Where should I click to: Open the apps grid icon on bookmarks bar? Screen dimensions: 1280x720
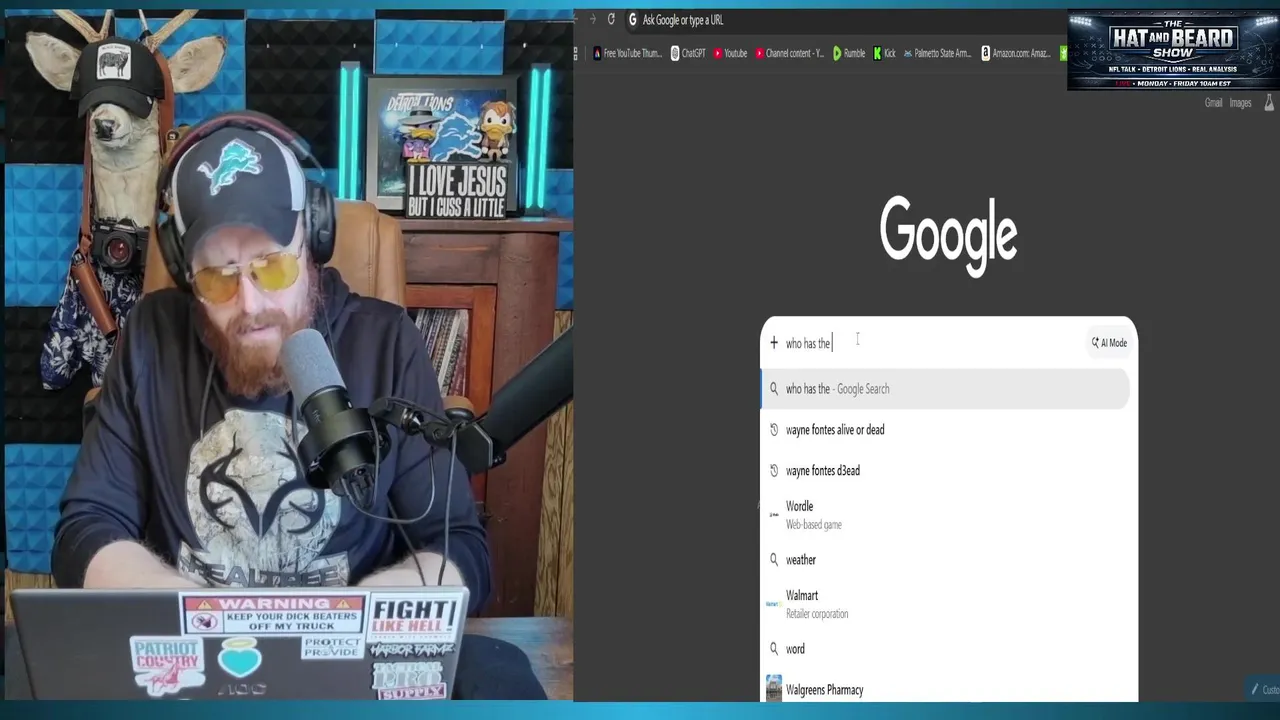point(576,53)
